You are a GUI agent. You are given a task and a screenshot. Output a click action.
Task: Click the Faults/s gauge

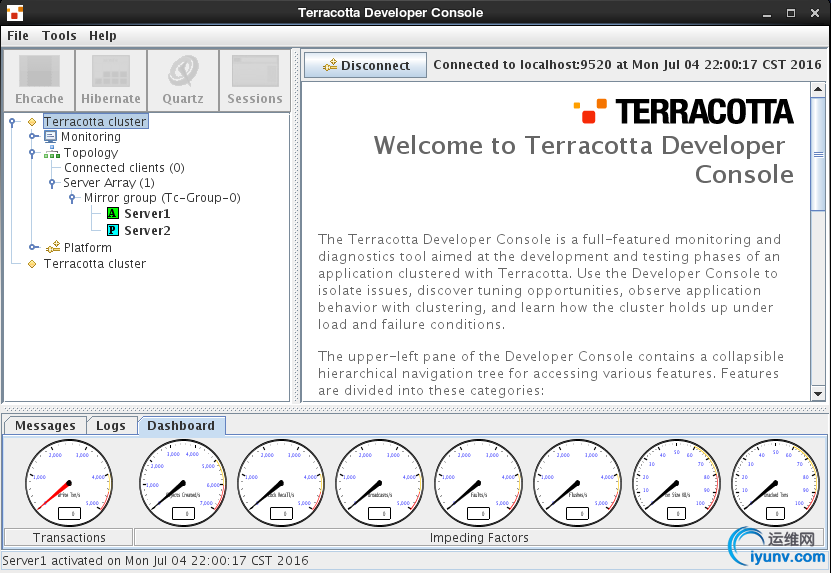[x=479, y=483]
